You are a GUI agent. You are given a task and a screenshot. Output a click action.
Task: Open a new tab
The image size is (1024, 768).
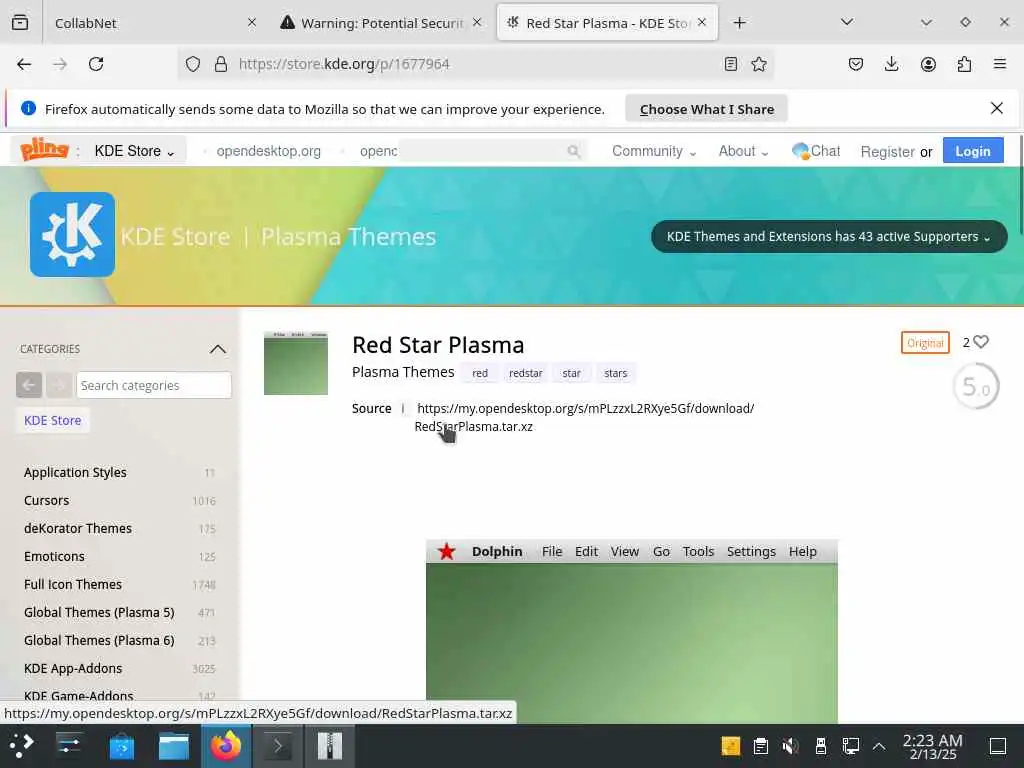(x=739, y=23)
